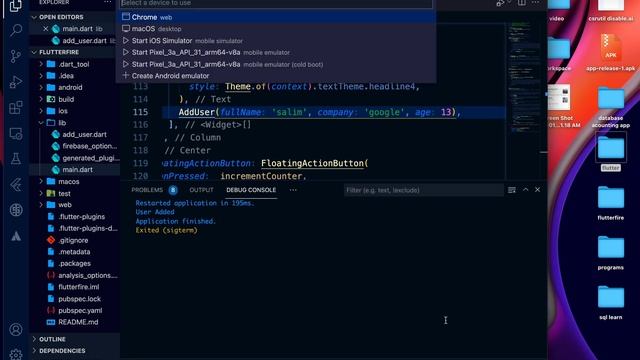Focus the Select a device input
Image resolution: width=640 pixels, height=360 pixels.
(x=276, y=3)
